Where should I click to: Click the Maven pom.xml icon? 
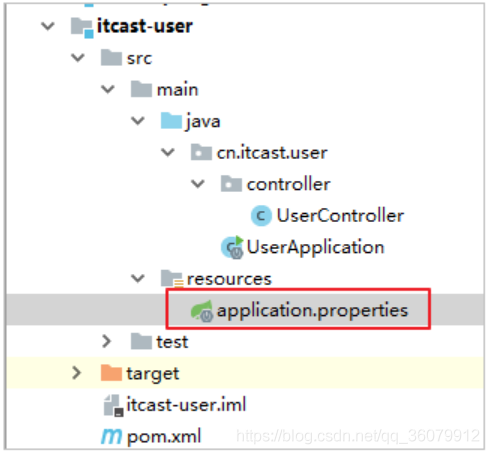(x=111, y=436)
